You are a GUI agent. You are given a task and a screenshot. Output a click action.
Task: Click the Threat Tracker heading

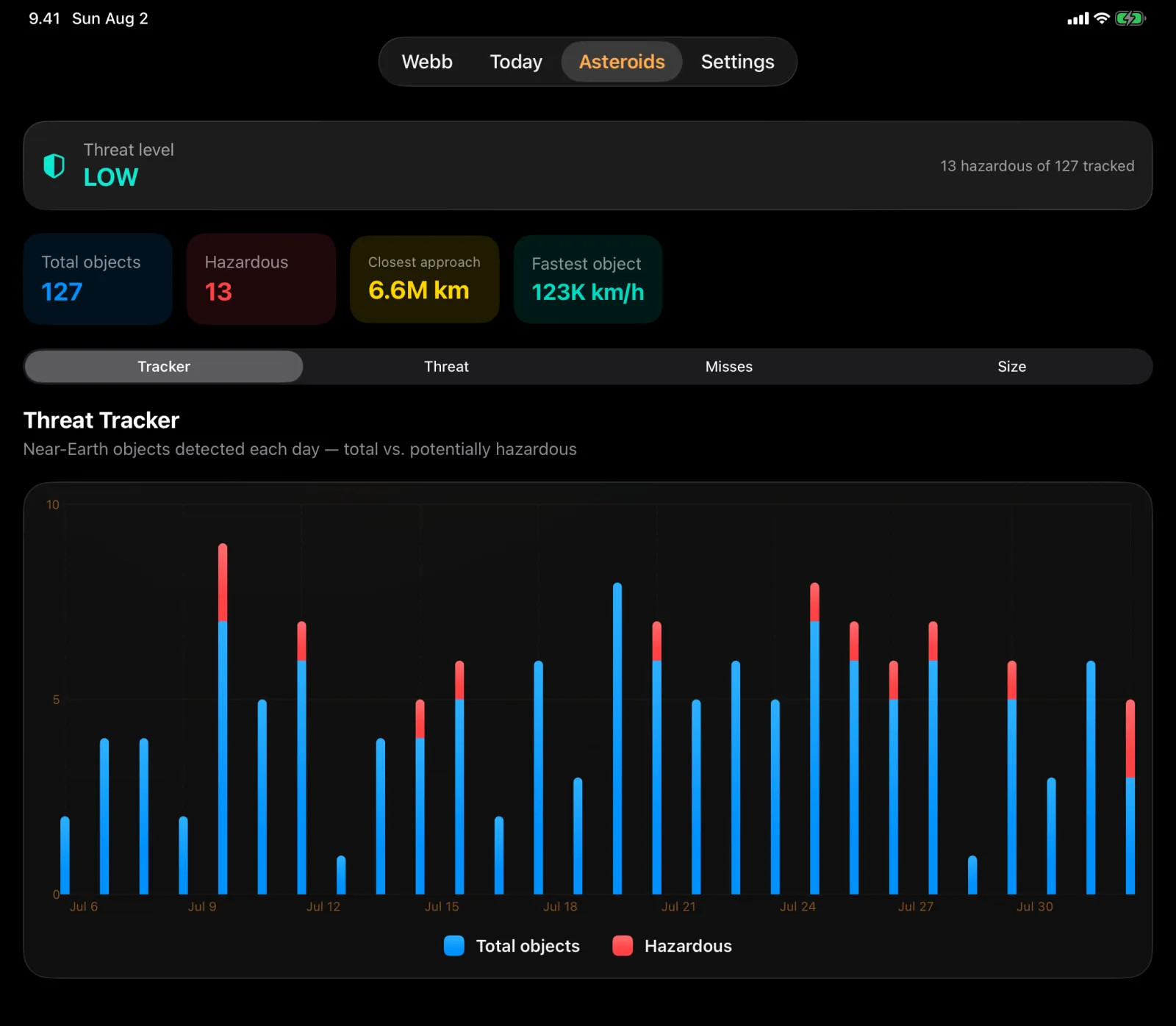101,420
